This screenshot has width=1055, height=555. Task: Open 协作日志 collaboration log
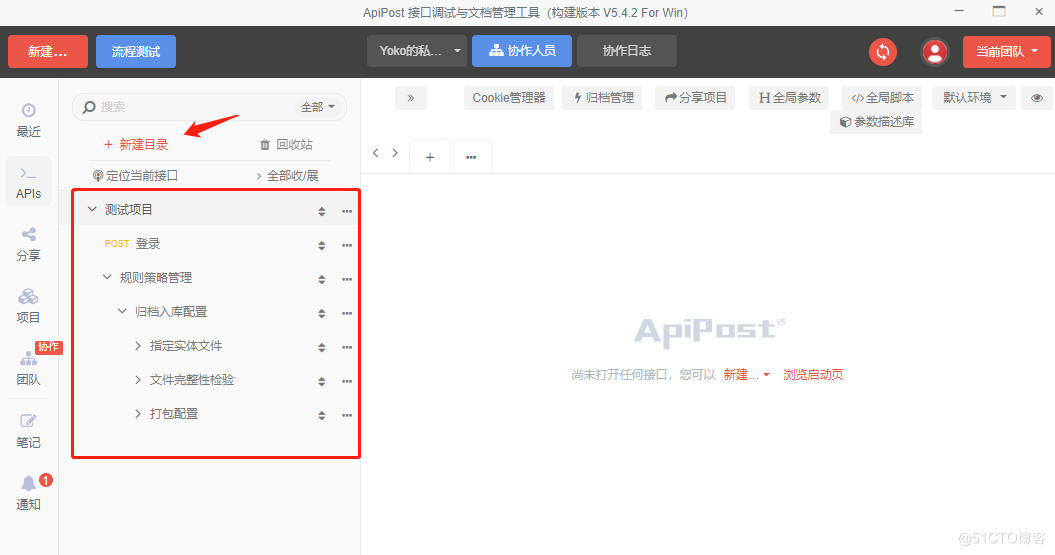(x=626, y=51)
